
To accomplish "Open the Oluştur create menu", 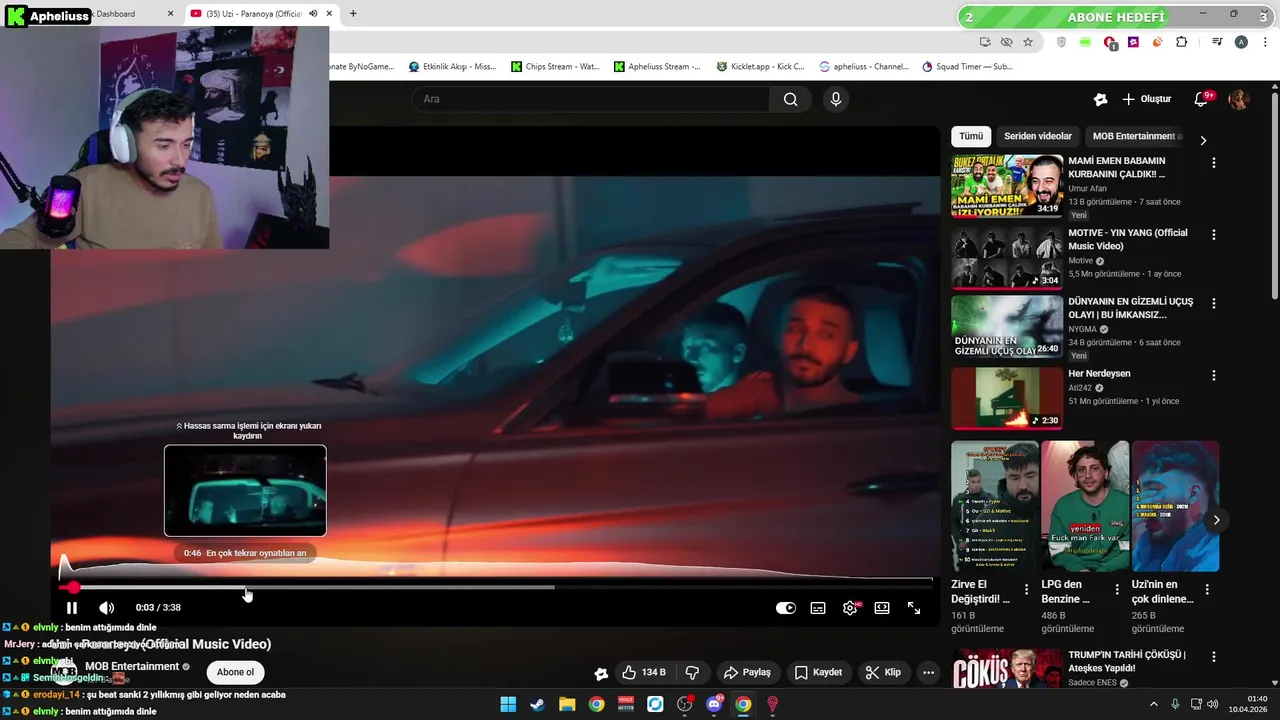I will [1146, 99].
